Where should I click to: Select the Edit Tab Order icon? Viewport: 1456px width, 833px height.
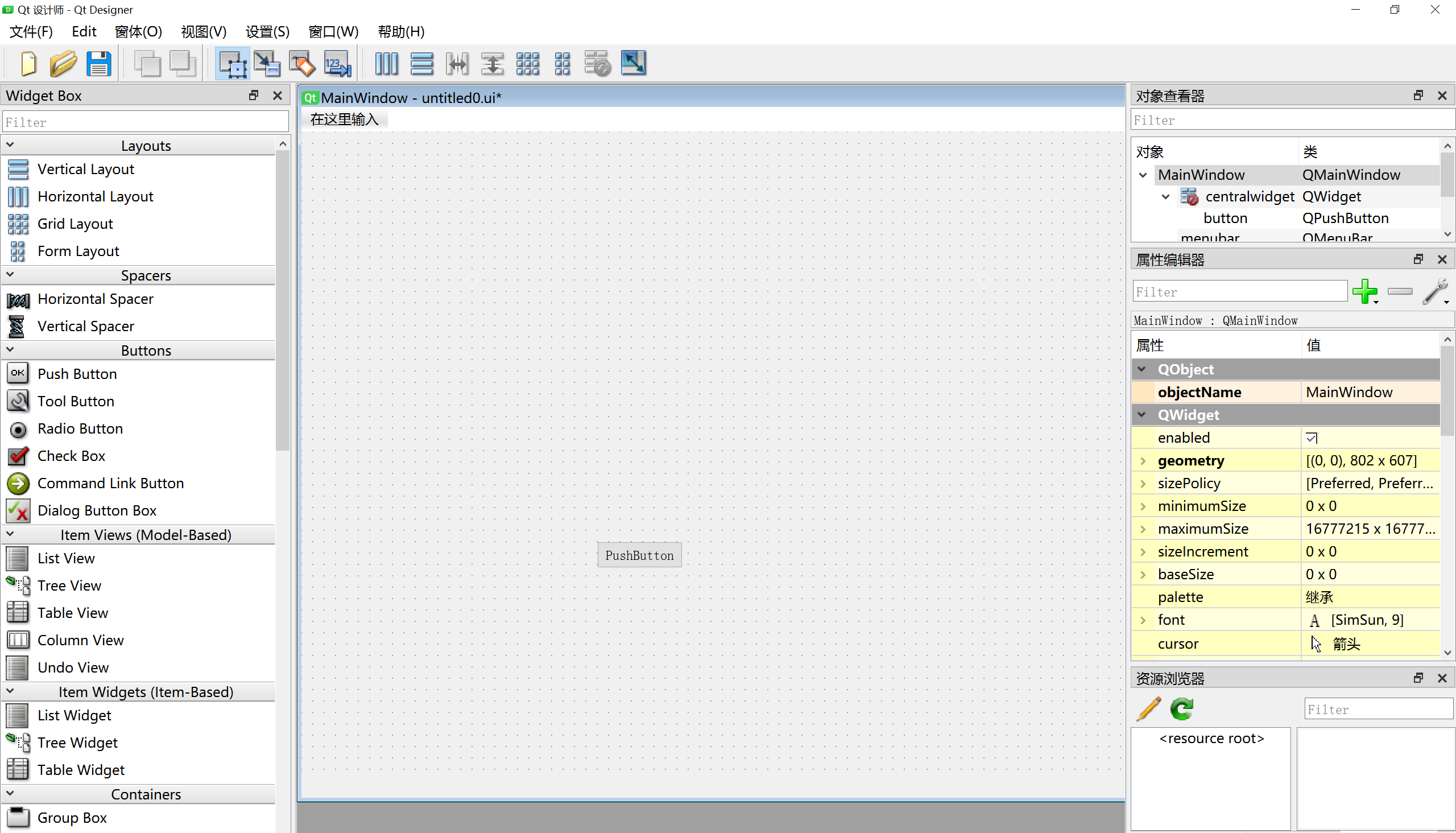[x=337, y=64]
